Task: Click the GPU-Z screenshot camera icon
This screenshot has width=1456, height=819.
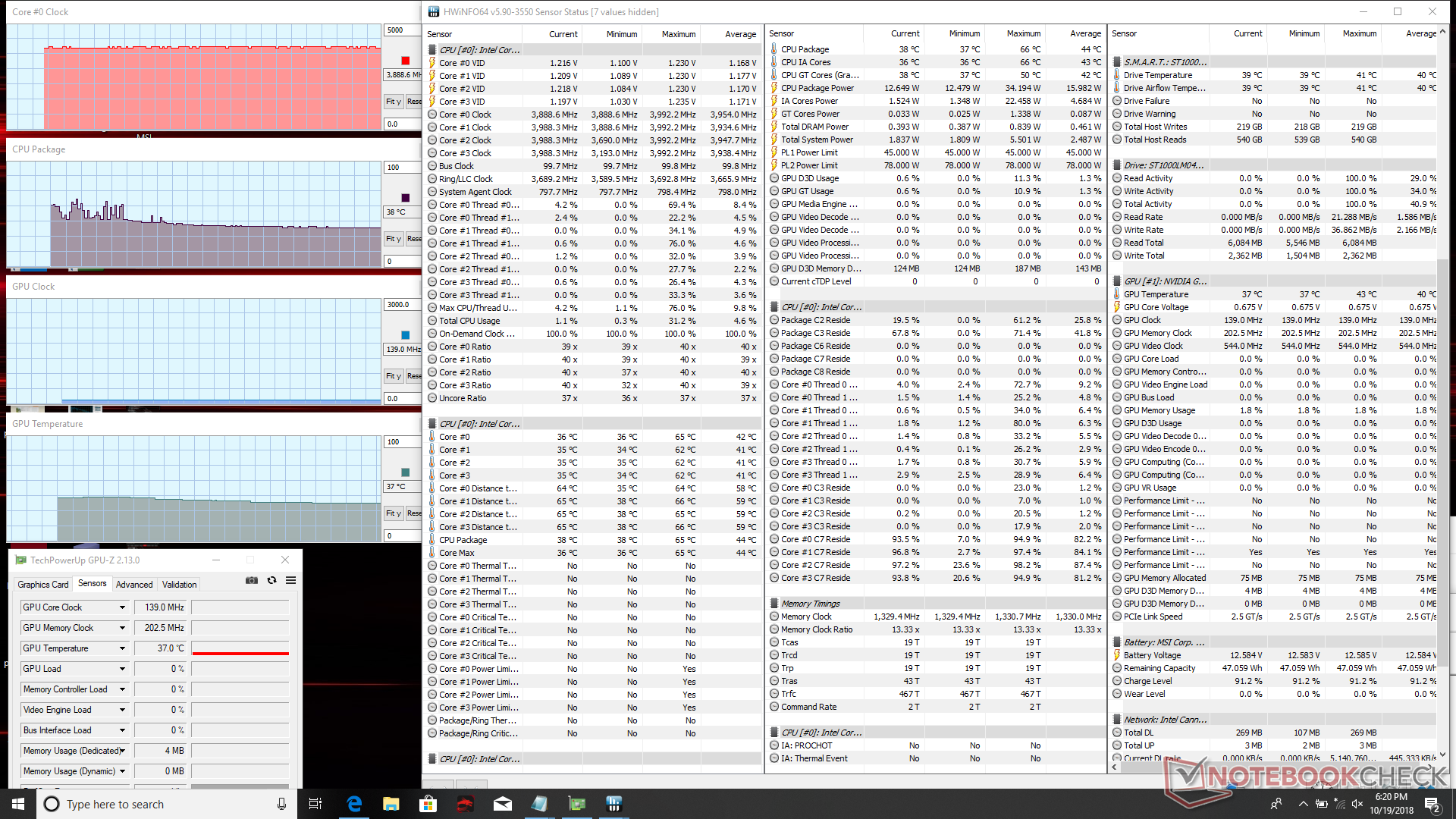Action: point(252,580)
